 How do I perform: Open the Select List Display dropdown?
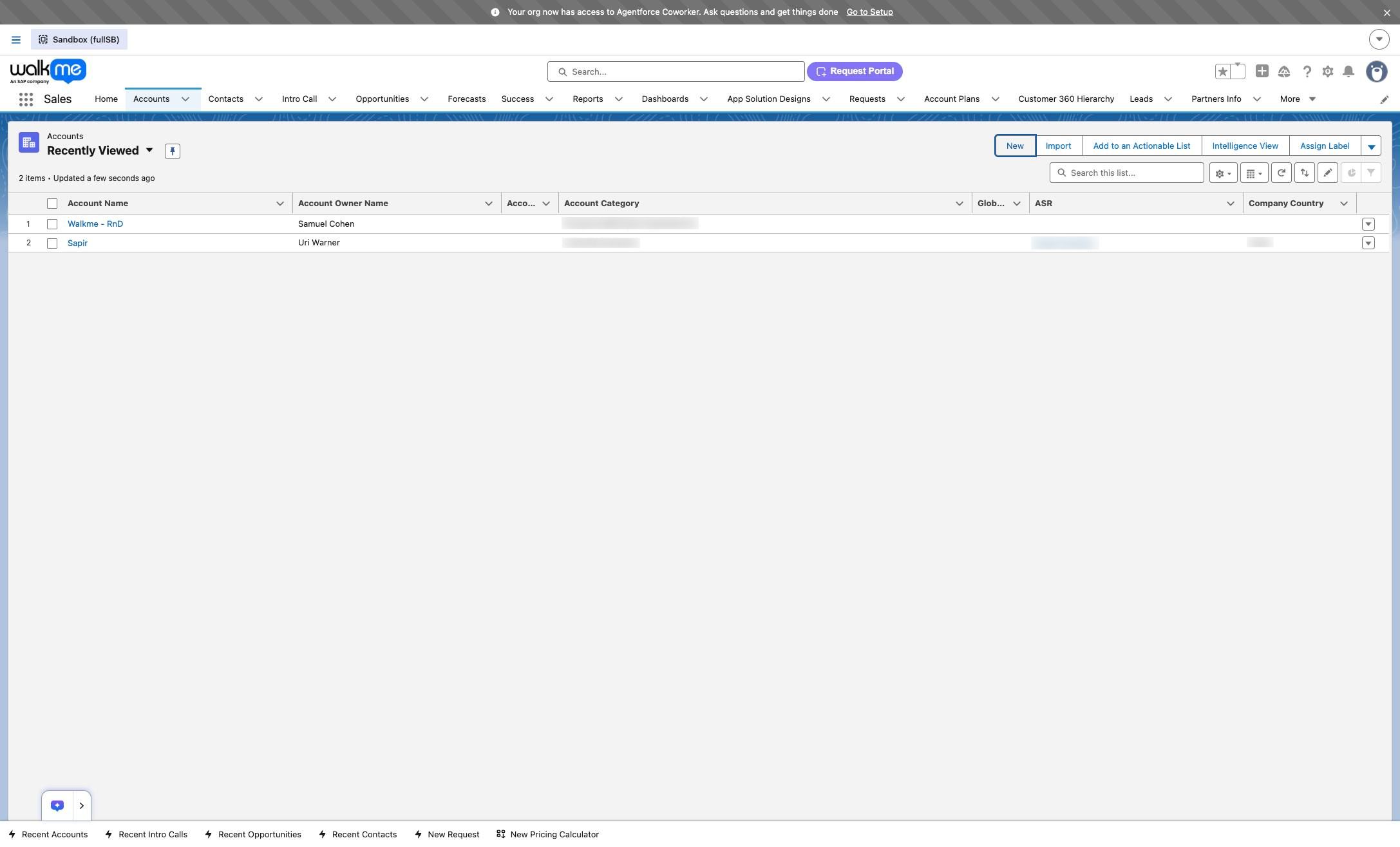(x=1254, y=173)
